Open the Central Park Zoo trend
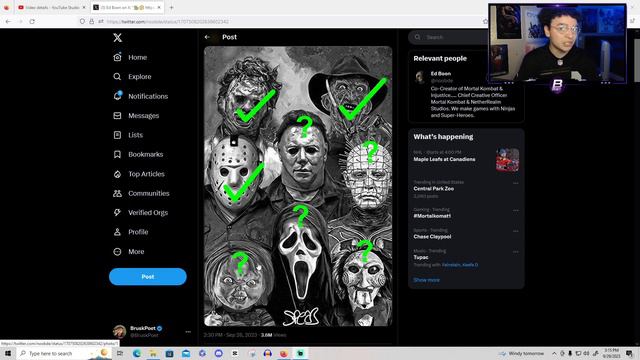 433,189
